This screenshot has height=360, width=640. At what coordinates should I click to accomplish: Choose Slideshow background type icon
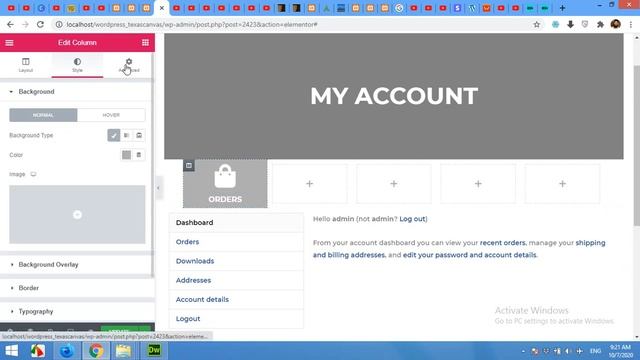139,136
